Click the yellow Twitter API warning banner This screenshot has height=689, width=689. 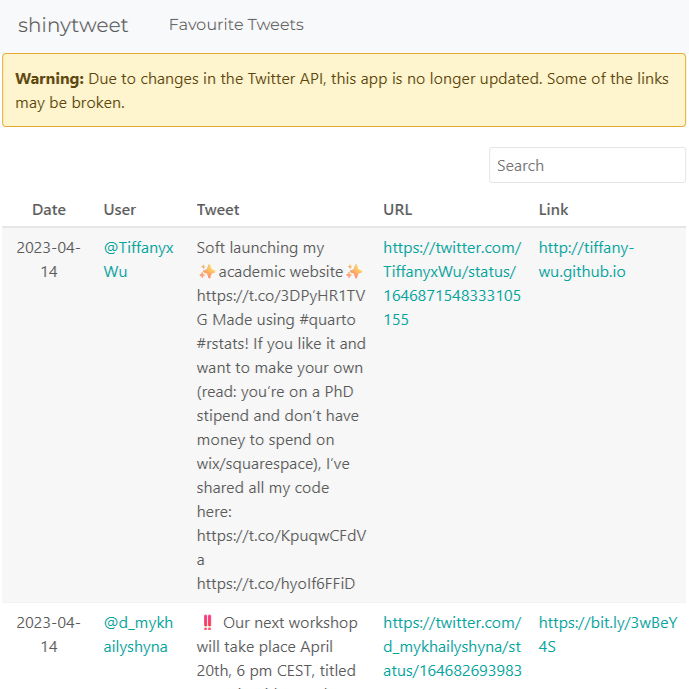click(344, 90)
